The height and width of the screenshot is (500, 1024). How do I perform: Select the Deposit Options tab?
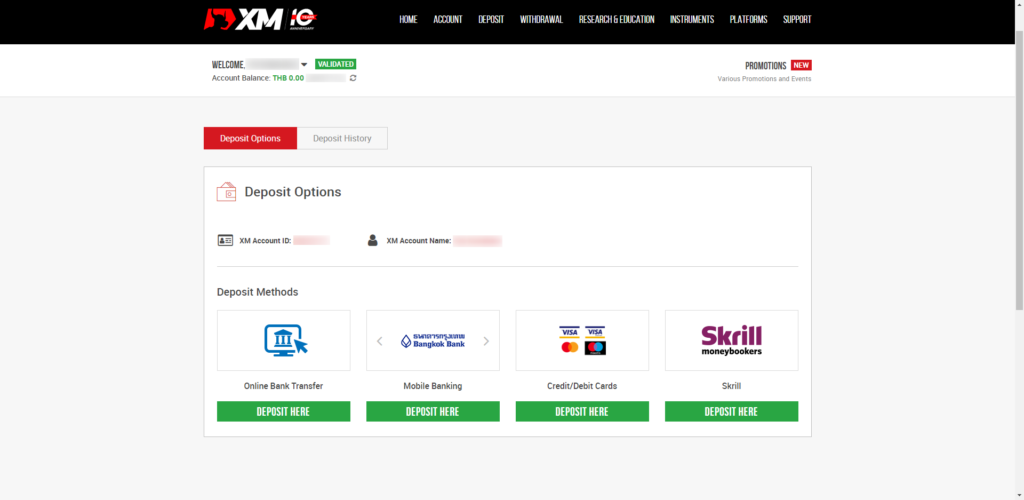[250, 138]
